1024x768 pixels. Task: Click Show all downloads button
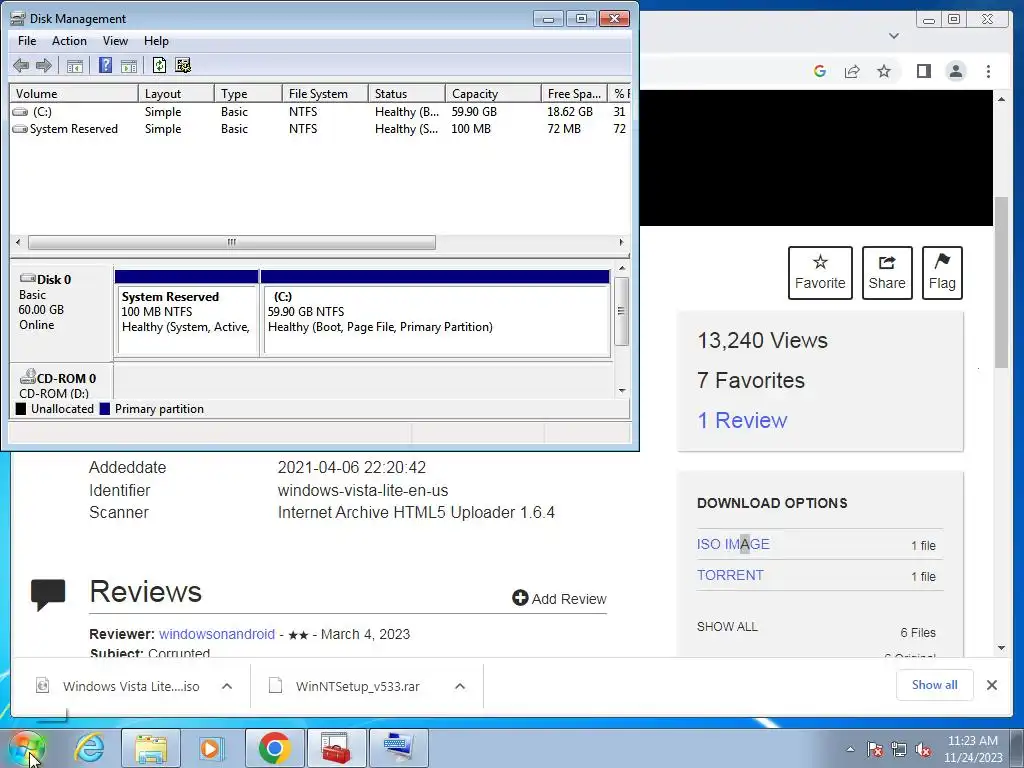[935, 685]
